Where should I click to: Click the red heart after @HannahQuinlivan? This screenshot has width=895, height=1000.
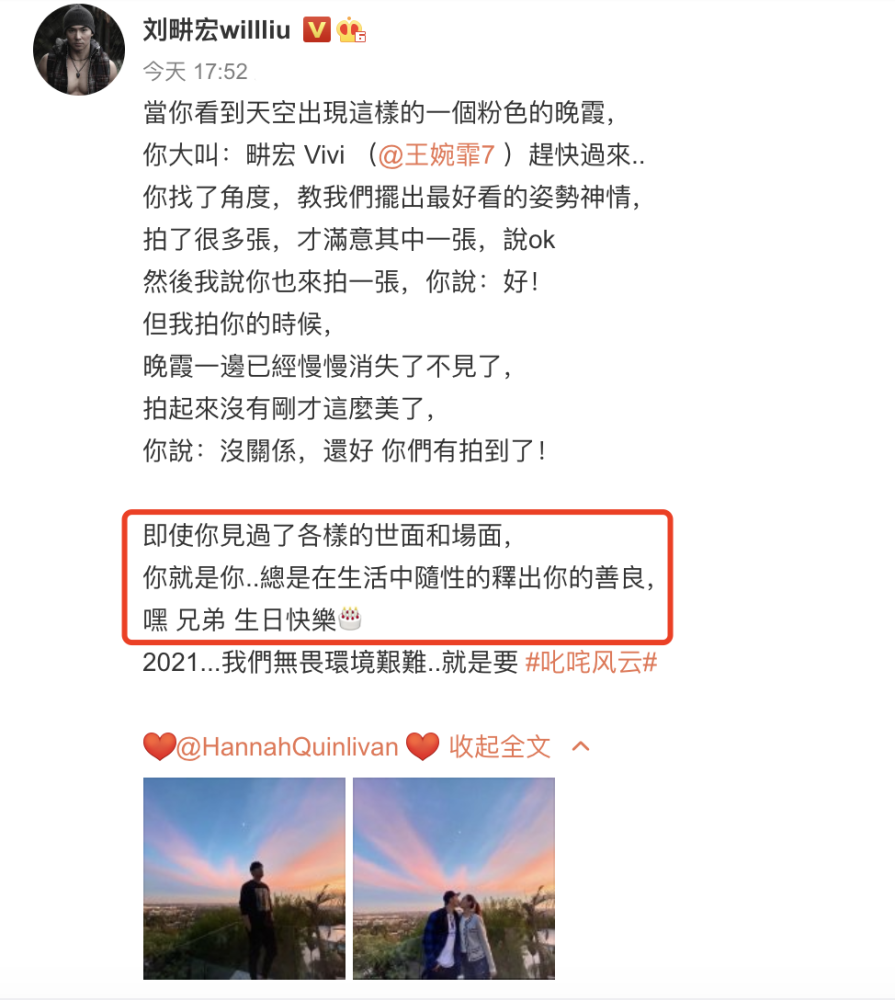tap(422, 747)
